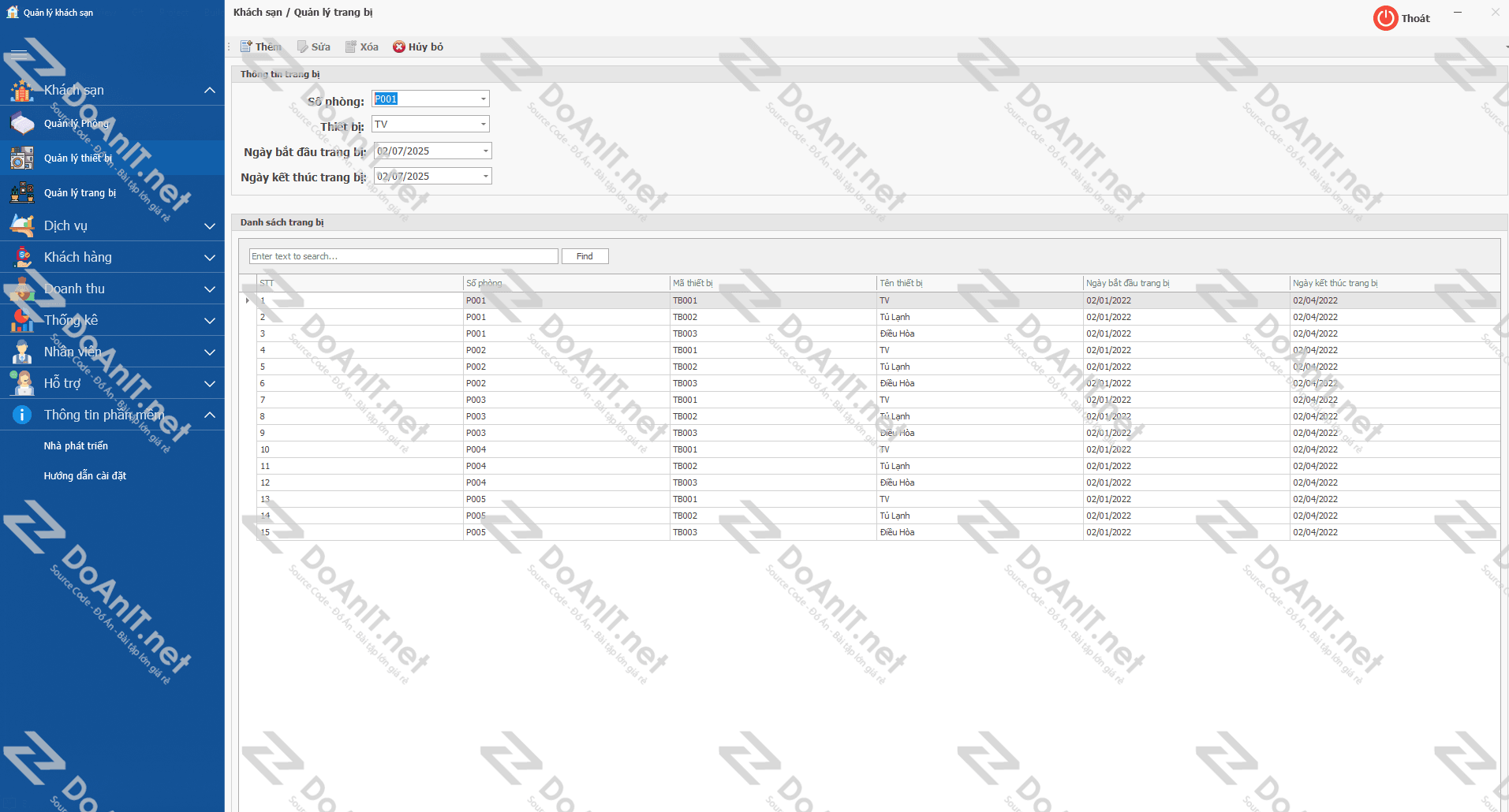Open the Thiết bị dropdown arrow
The height and width of the screenshot is (812, 1509).
click(484, 125)
